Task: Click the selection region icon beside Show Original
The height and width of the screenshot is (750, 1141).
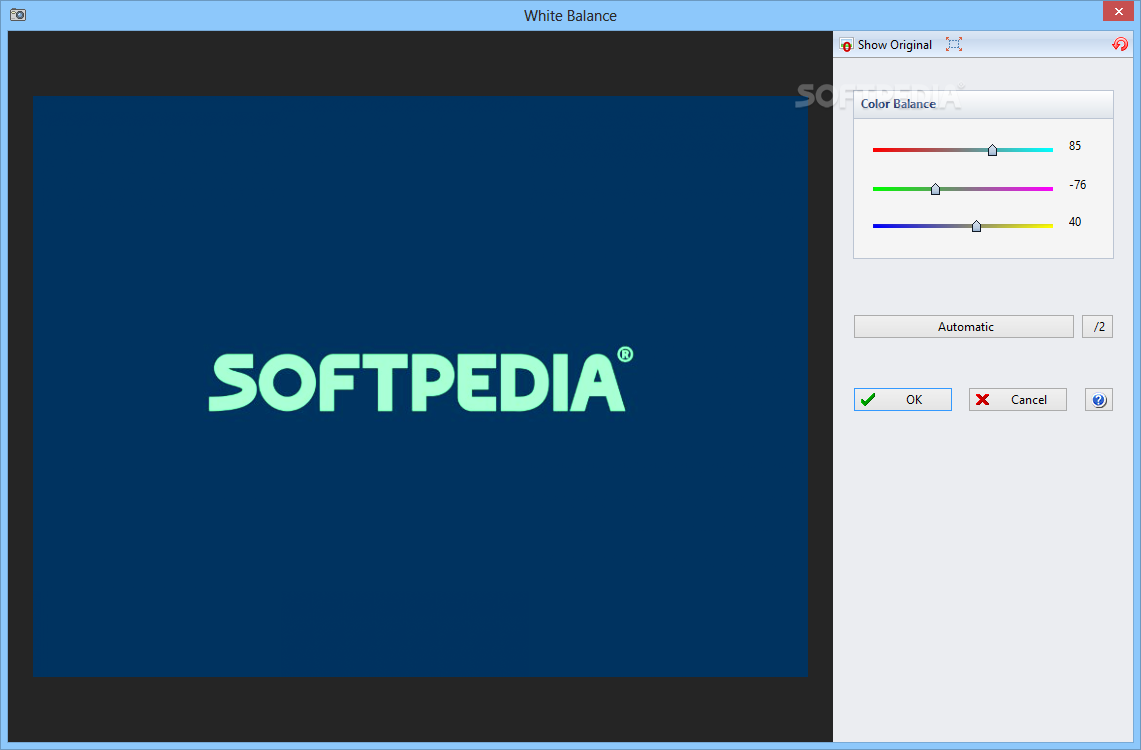Action: pyautogui.click(x=953, y=44)
